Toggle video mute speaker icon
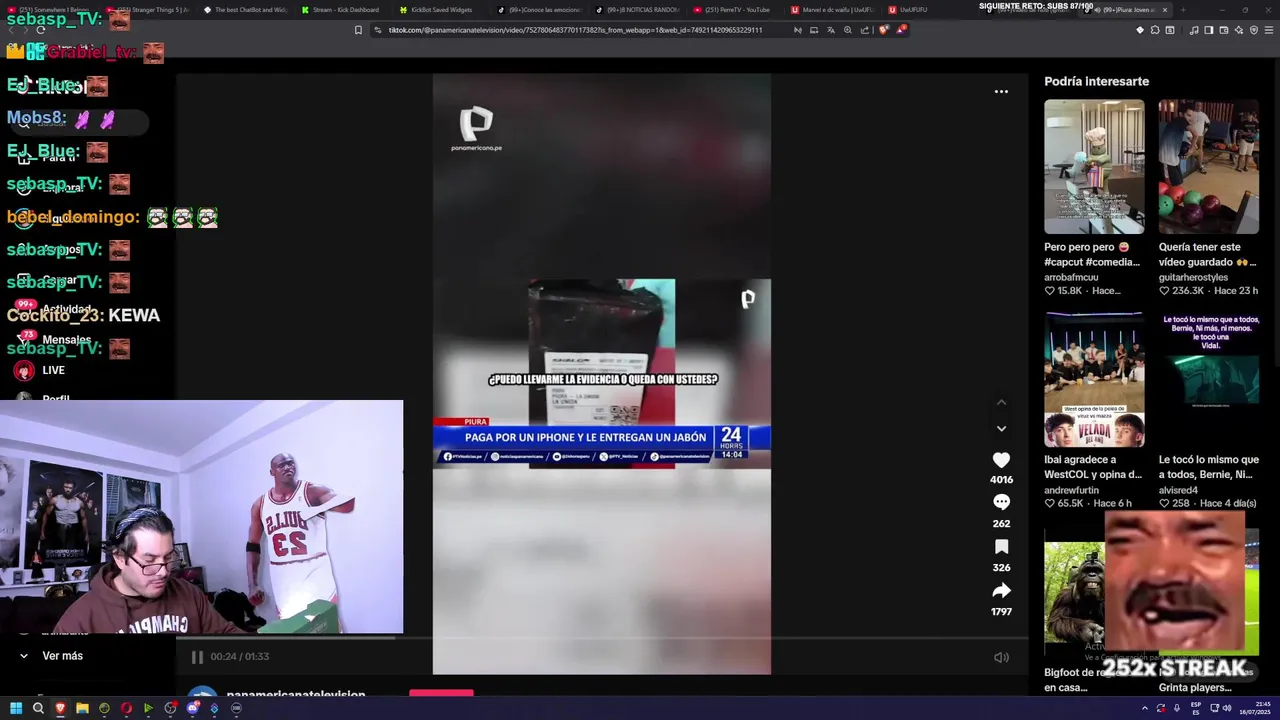Image resolution: width=1280 pixels, height=720 pixels. click(1001, 657)
